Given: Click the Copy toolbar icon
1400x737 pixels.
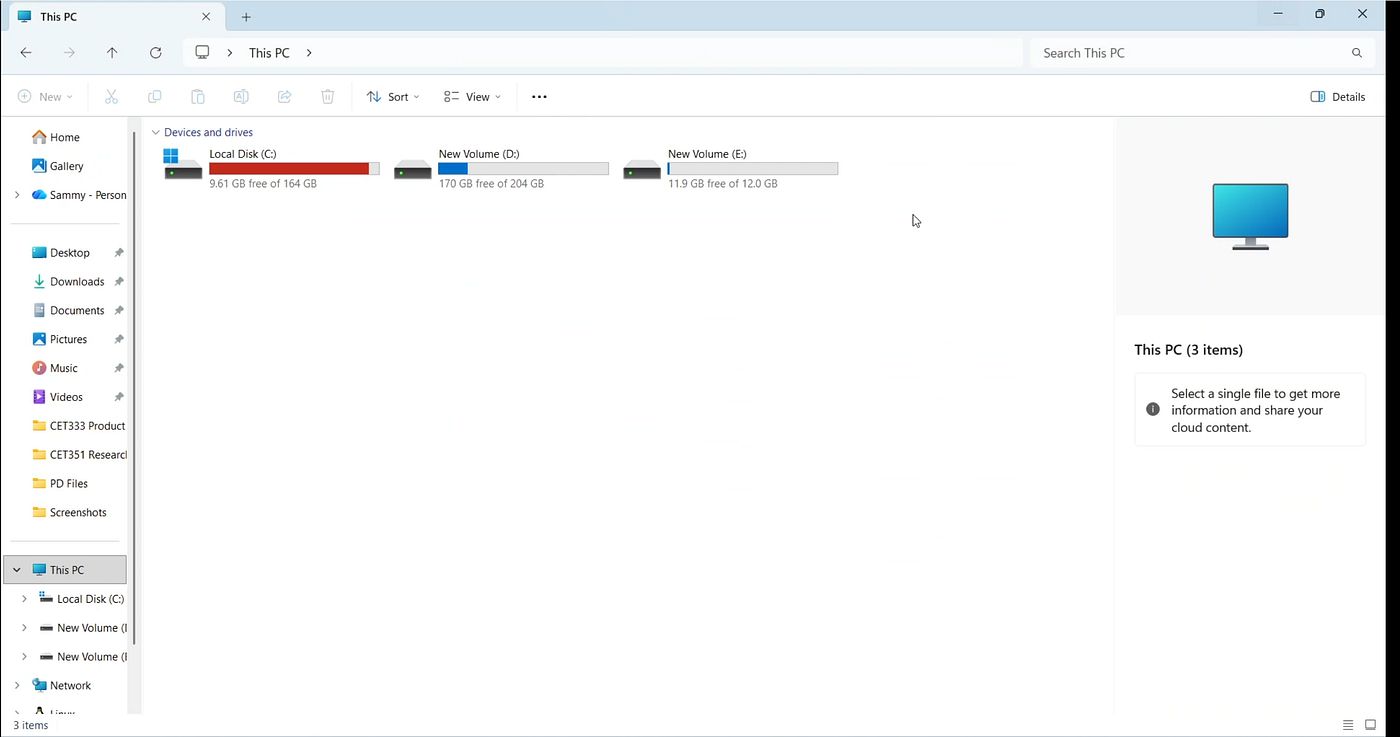Looking at the screenshot, I should click(x=154, y=97).
